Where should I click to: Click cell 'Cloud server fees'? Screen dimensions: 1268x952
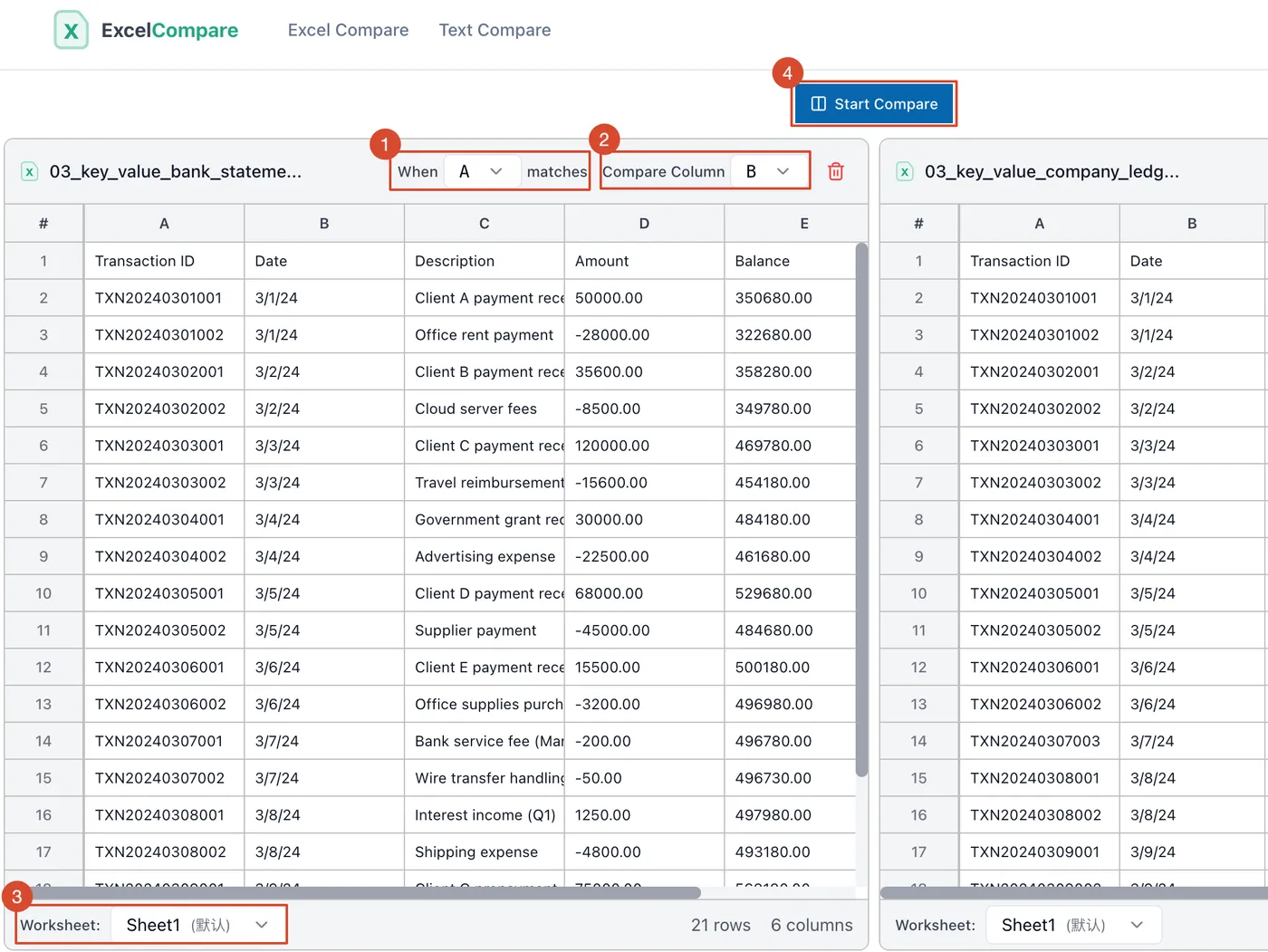tap(484, 409)
